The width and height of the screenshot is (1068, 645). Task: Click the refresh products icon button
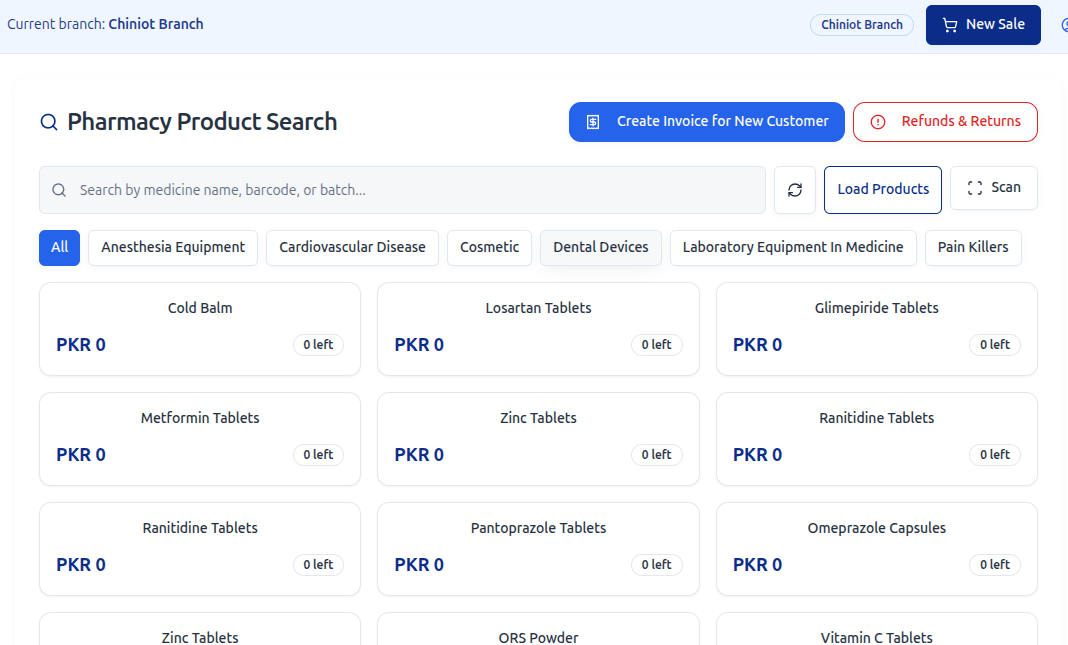tap(795, 190)
